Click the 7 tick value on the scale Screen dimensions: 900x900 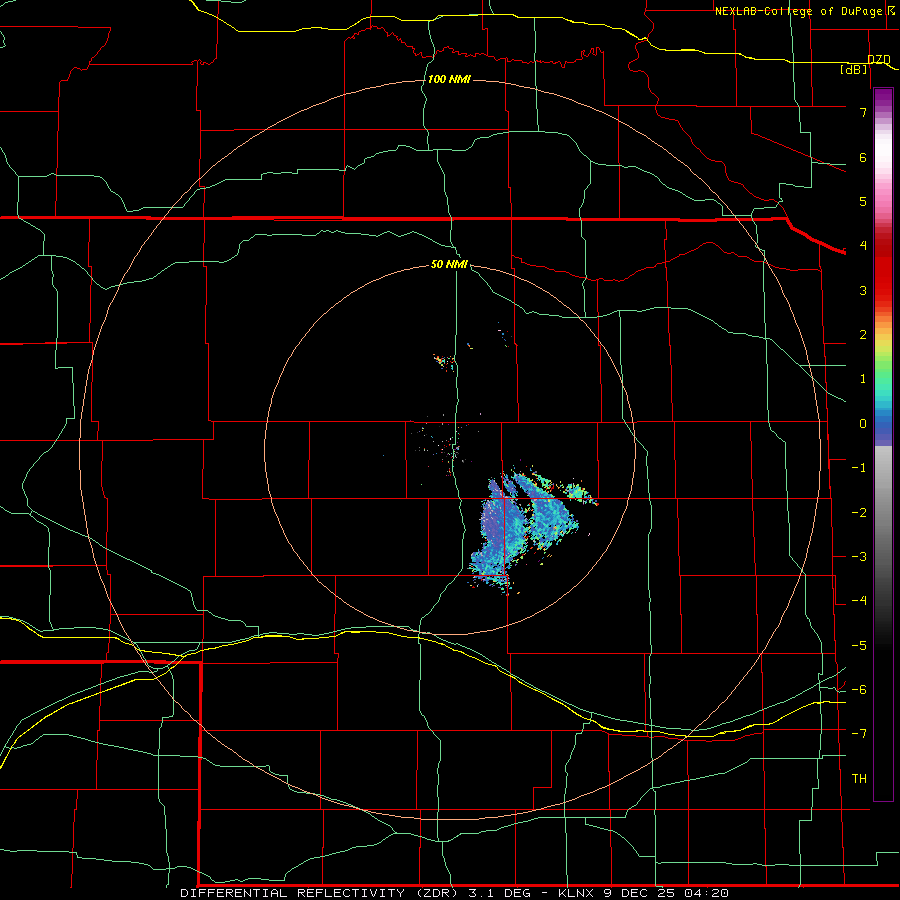(863, 112)
